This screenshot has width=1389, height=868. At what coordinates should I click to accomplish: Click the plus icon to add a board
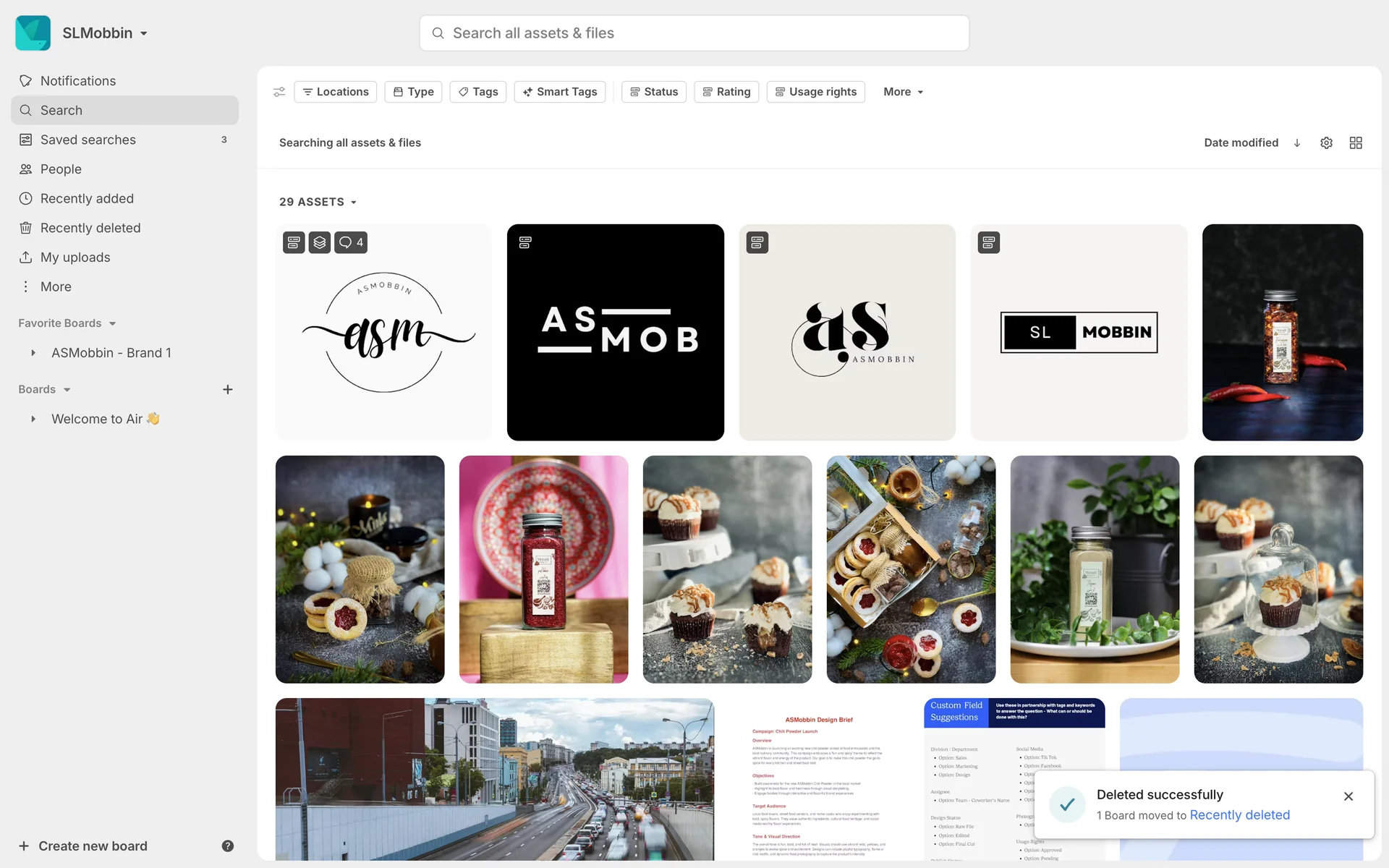coord(228,390)
